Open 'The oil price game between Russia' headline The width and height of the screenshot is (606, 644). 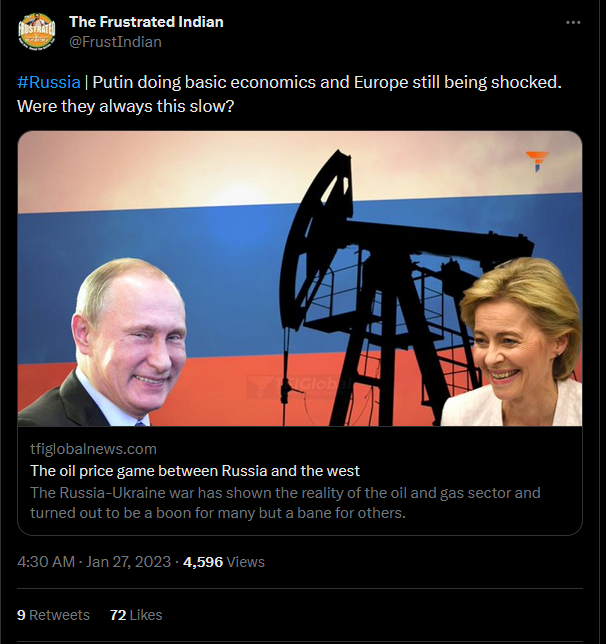point(195,471)
